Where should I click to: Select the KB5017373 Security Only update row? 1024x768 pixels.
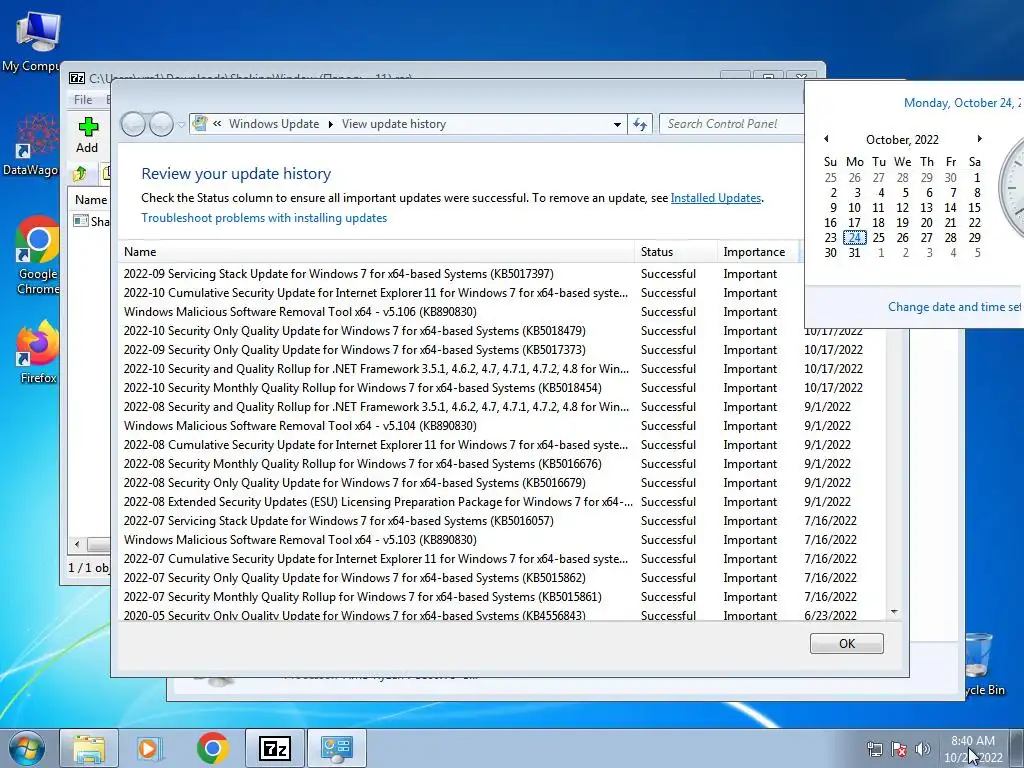click(502, 350)
